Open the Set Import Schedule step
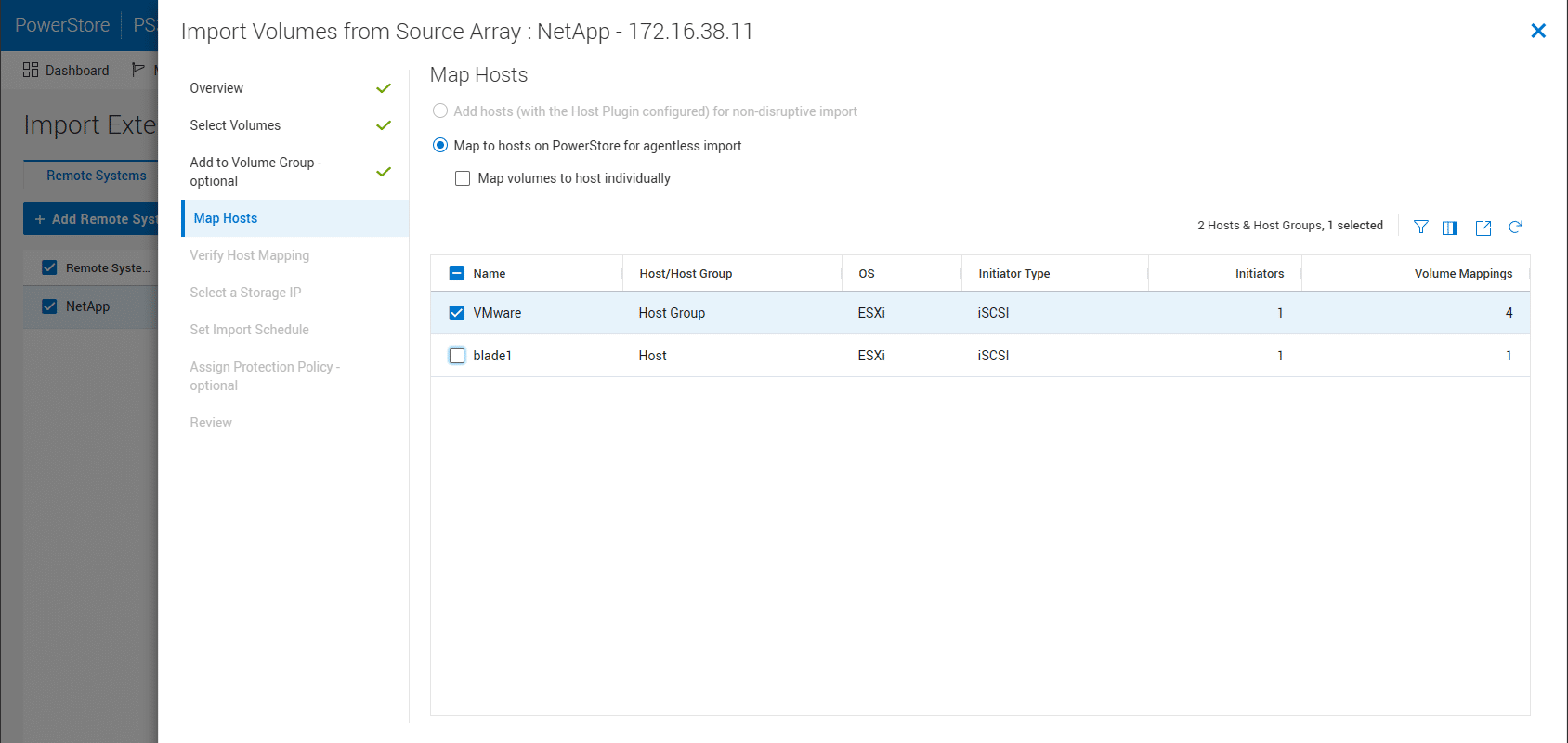1568x743 pixels. (249, 330)
